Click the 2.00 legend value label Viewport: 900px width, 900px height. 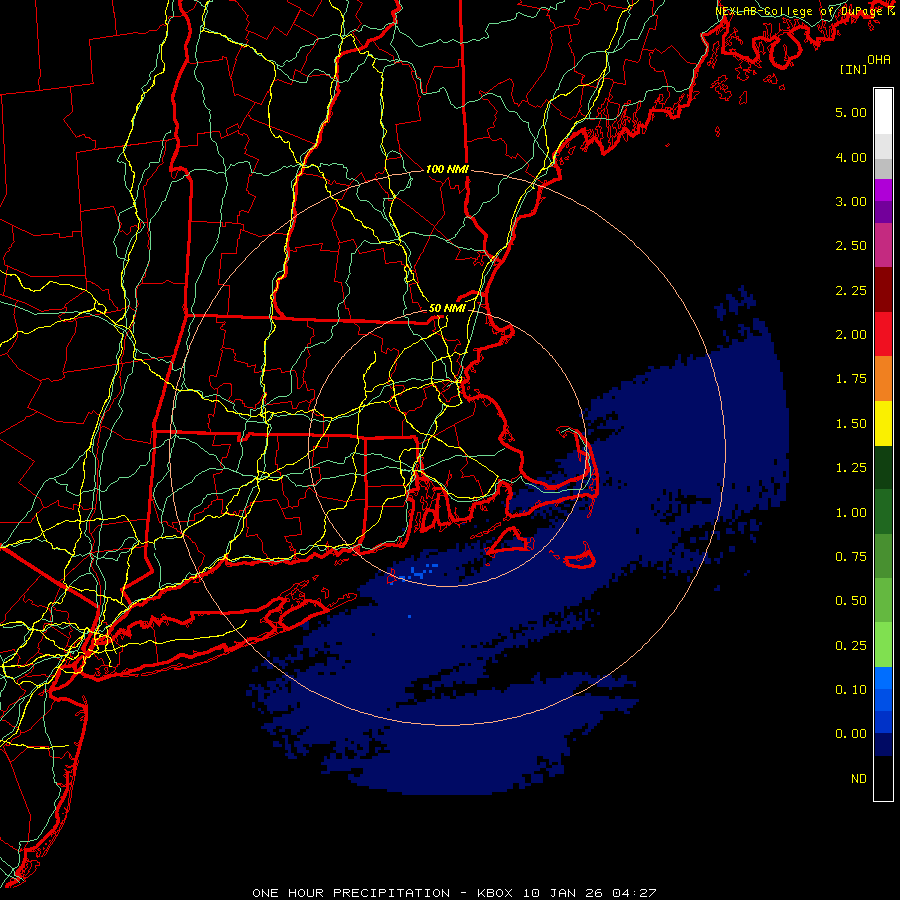pyautogui.click(x=851, y=335)
